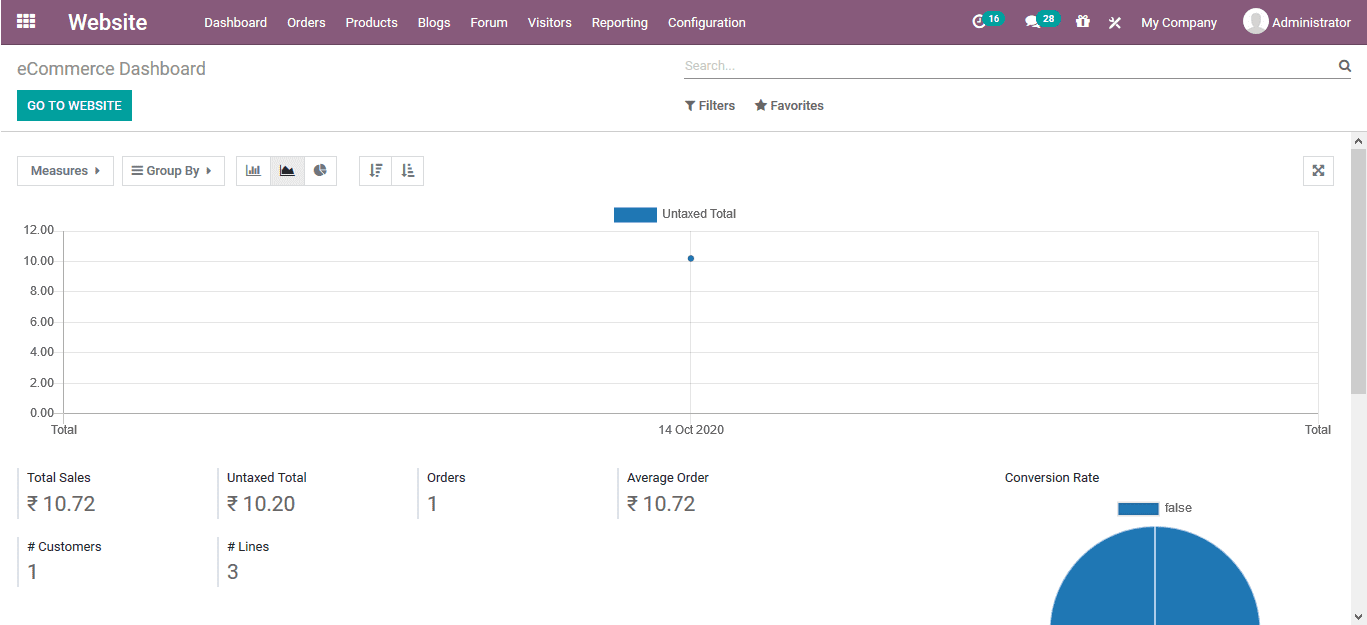Screen dimensions: 1367x625
Task: Open the builders/tools wrench icon
Action: point(1114,21)
